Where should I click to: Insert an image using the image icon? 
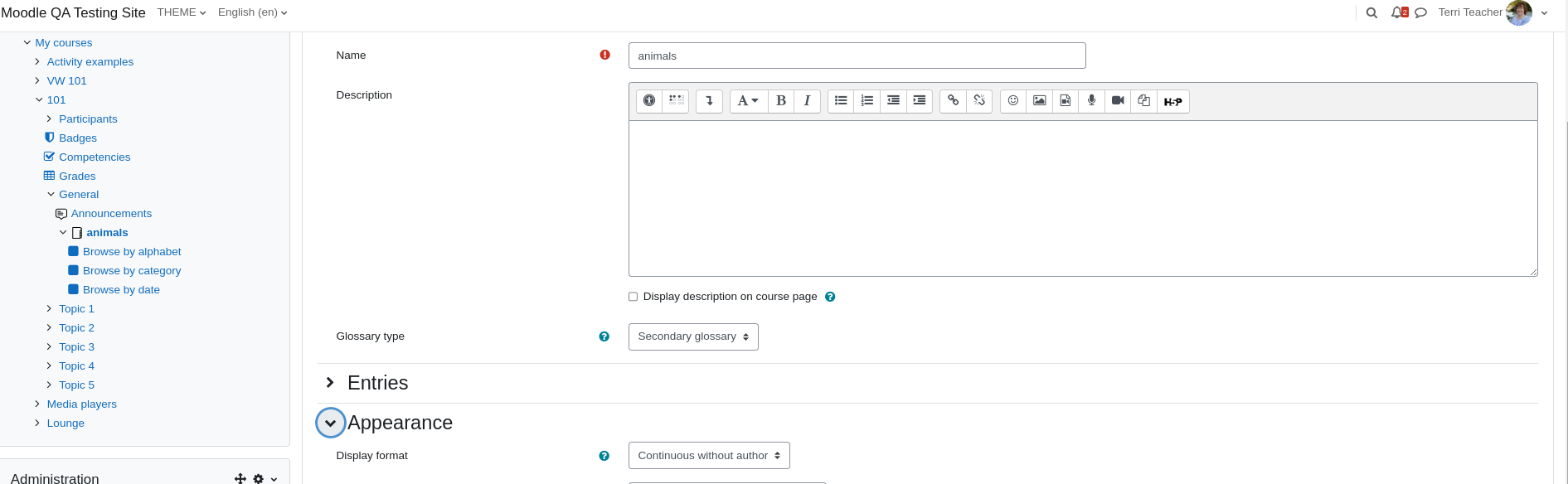(1039, 101)
